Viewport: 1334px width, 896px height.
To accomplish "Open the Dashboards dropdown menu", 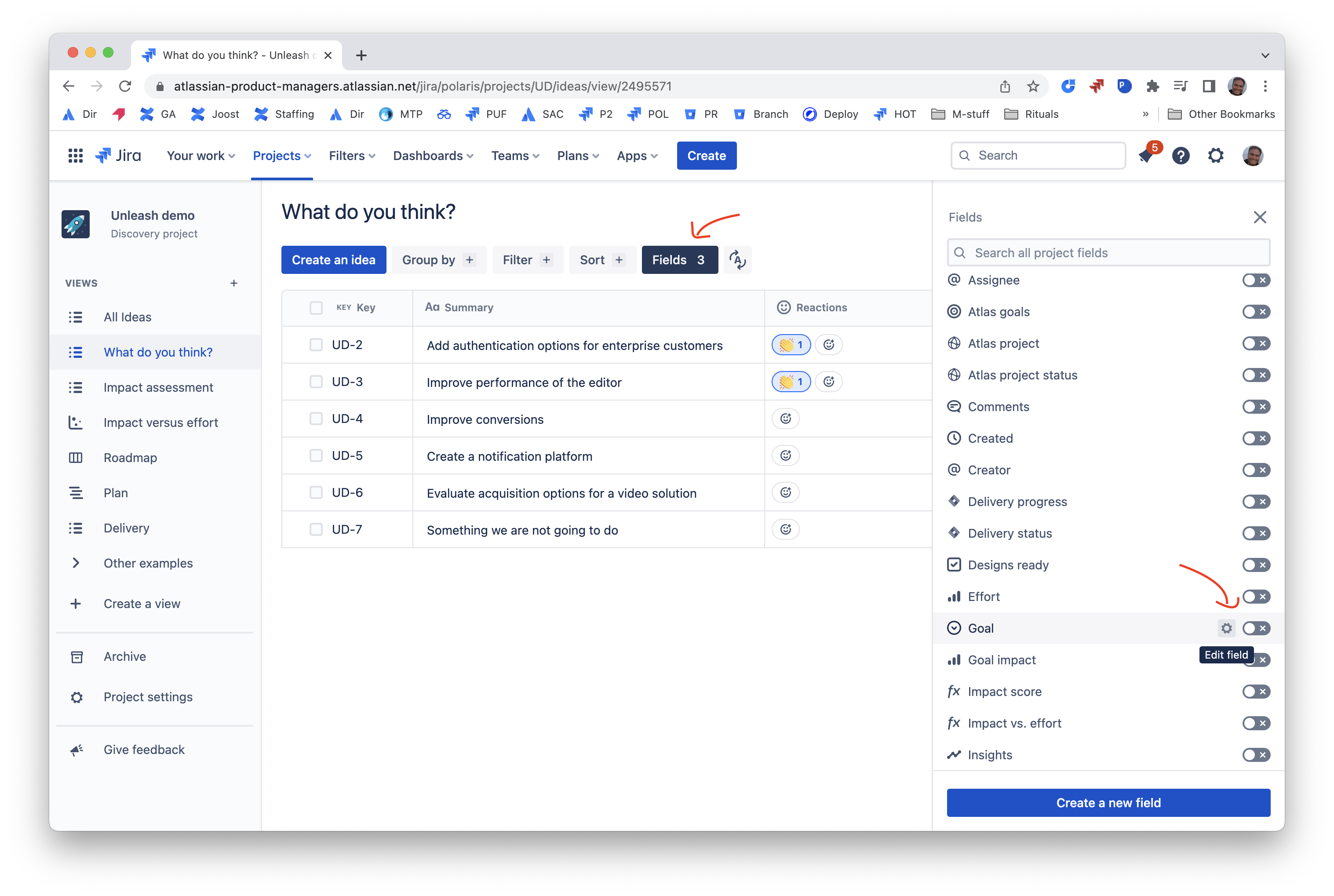I will 433,156.
